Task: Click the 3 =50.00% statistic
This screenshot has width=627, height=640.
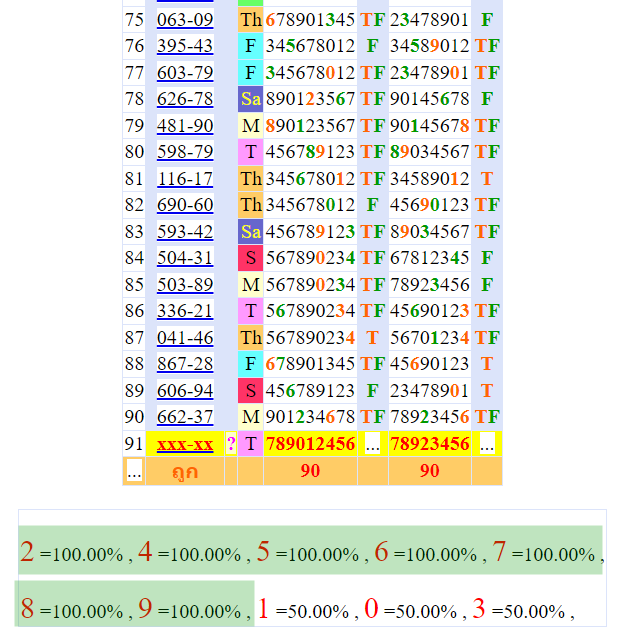Action: (519, 609)
